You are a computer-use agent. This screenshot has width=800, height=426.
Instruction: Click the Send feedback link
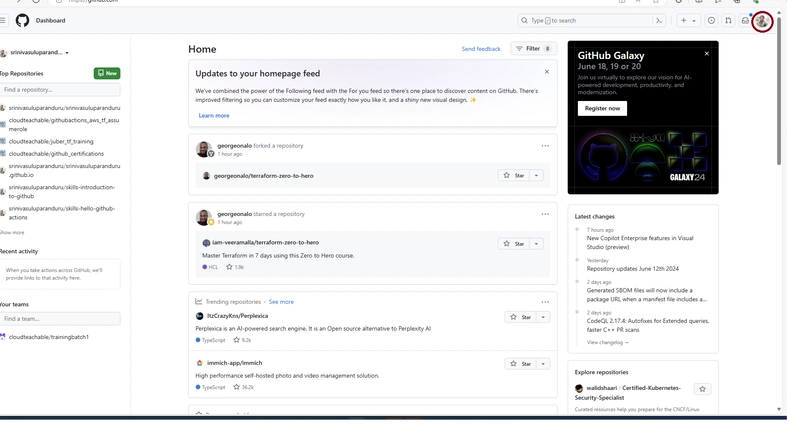481,48
